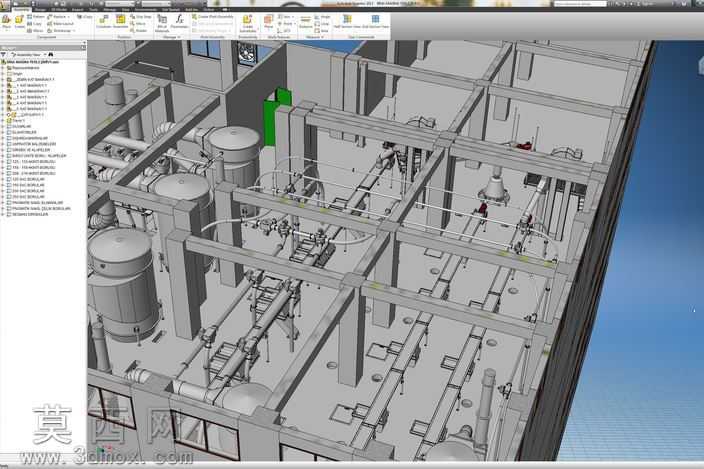Select the Rotate component tool
The width and height of the screenshot is (704, 469).
pos(138,31)
